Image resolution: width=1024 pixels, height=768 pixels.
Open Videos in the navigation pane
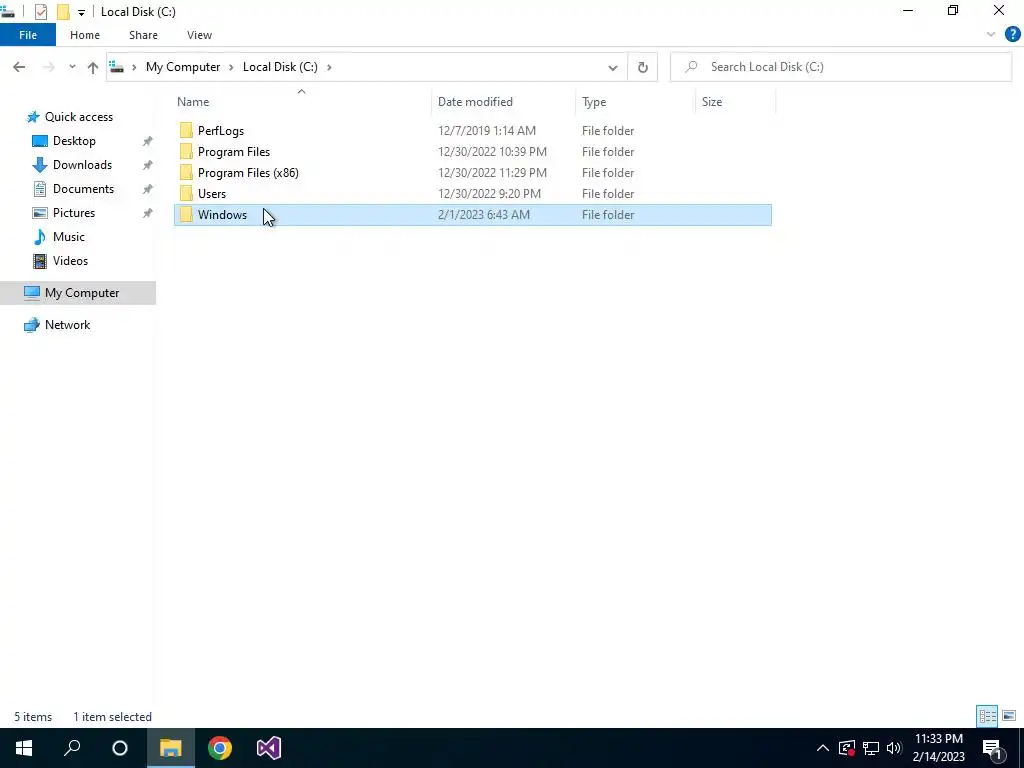(x=70, y=261)
